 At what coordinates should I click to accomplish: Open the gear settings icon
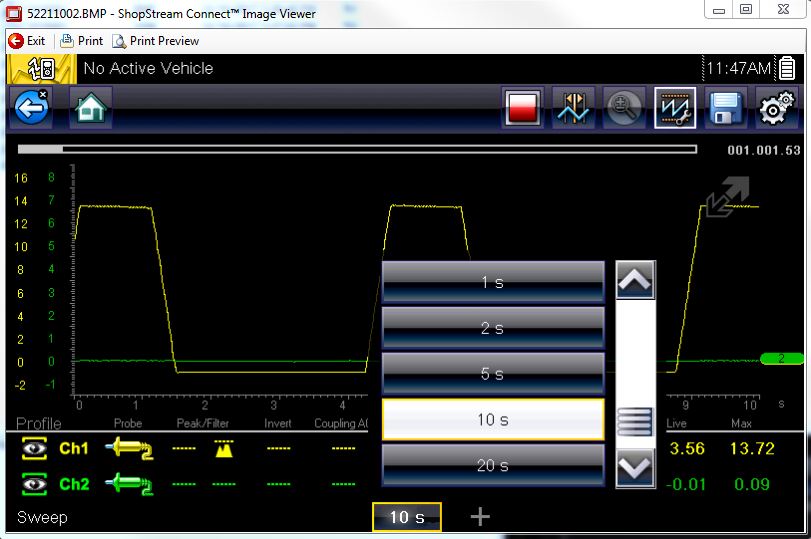pos(777,108)
